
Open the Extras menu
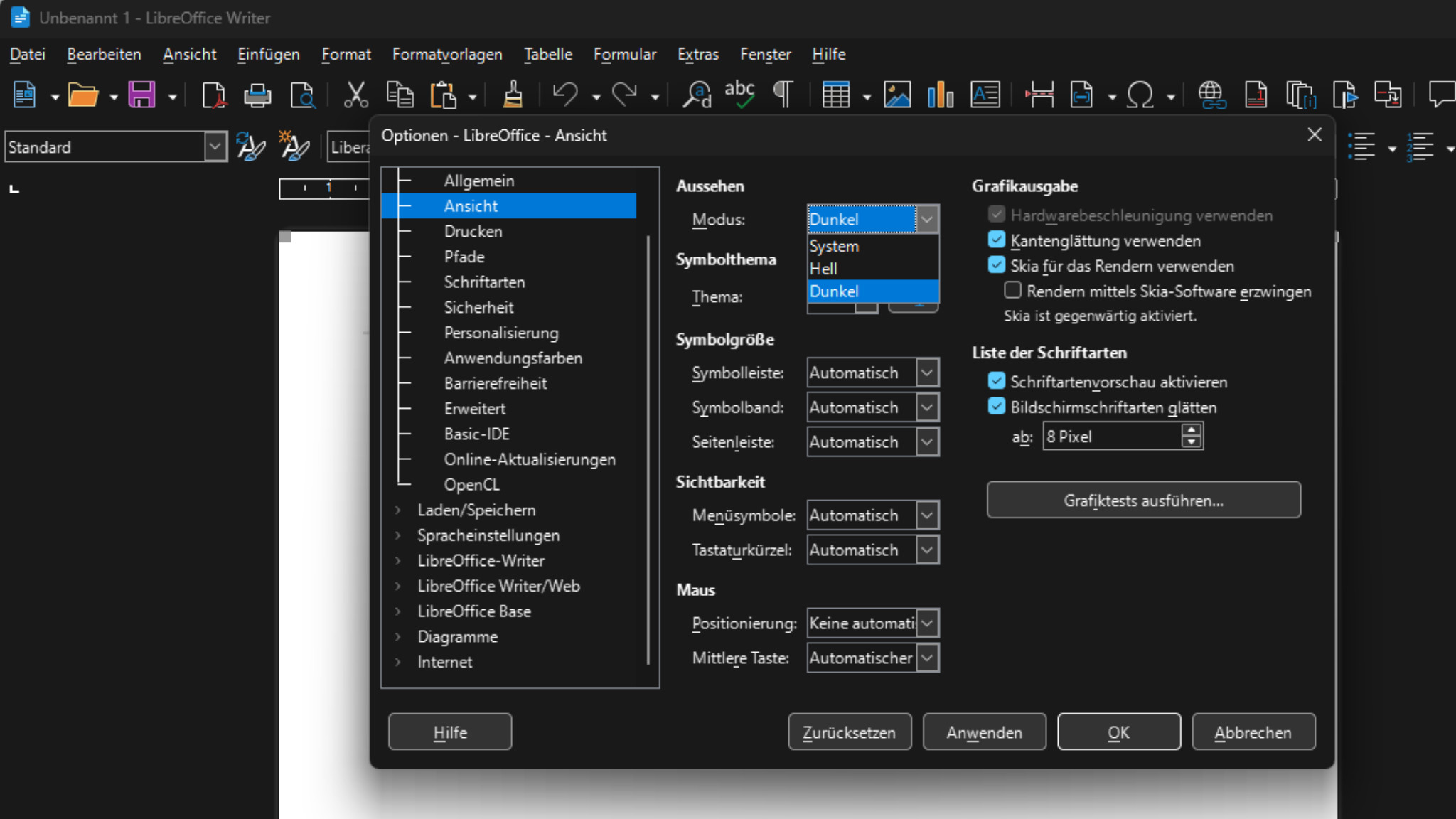[697, 54]
